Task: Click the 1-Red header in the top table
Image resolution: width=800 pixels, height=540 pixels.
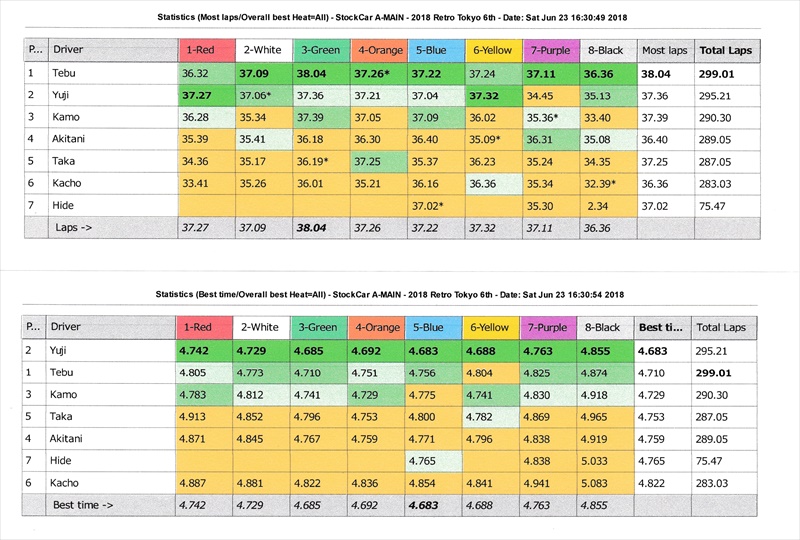Action: tap(206, 50)
